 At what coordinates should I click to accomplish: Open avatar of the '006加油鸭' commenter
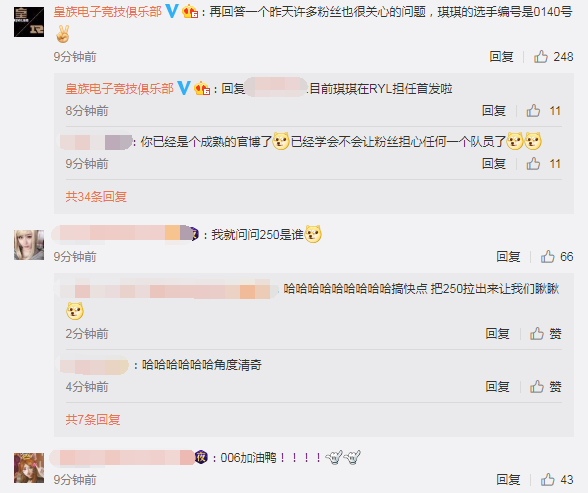29,468
